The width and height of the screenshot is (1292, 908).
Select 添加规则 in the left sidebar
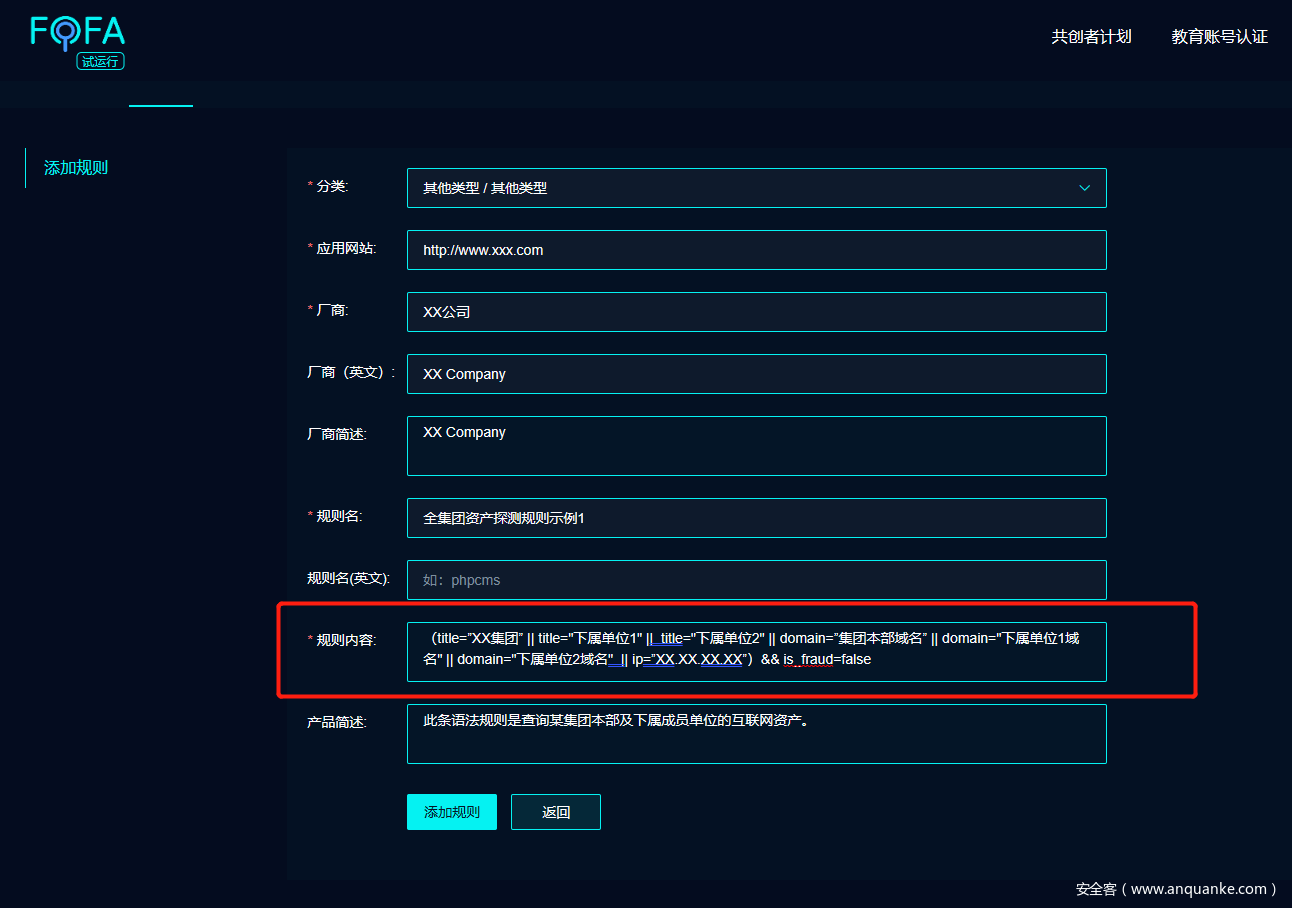[76, 168]
